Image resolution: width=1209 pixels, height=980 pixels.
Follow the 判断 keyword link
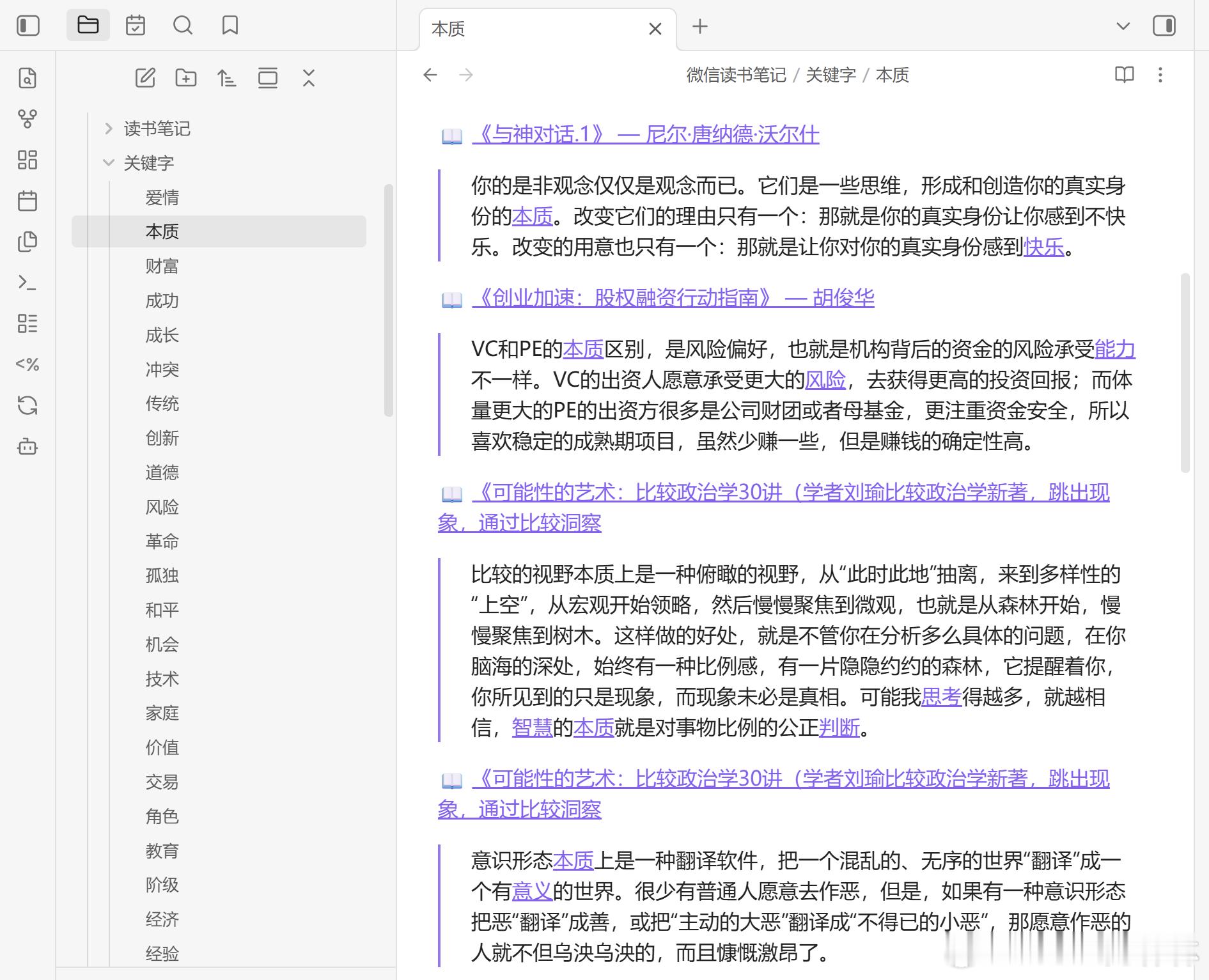839,727
